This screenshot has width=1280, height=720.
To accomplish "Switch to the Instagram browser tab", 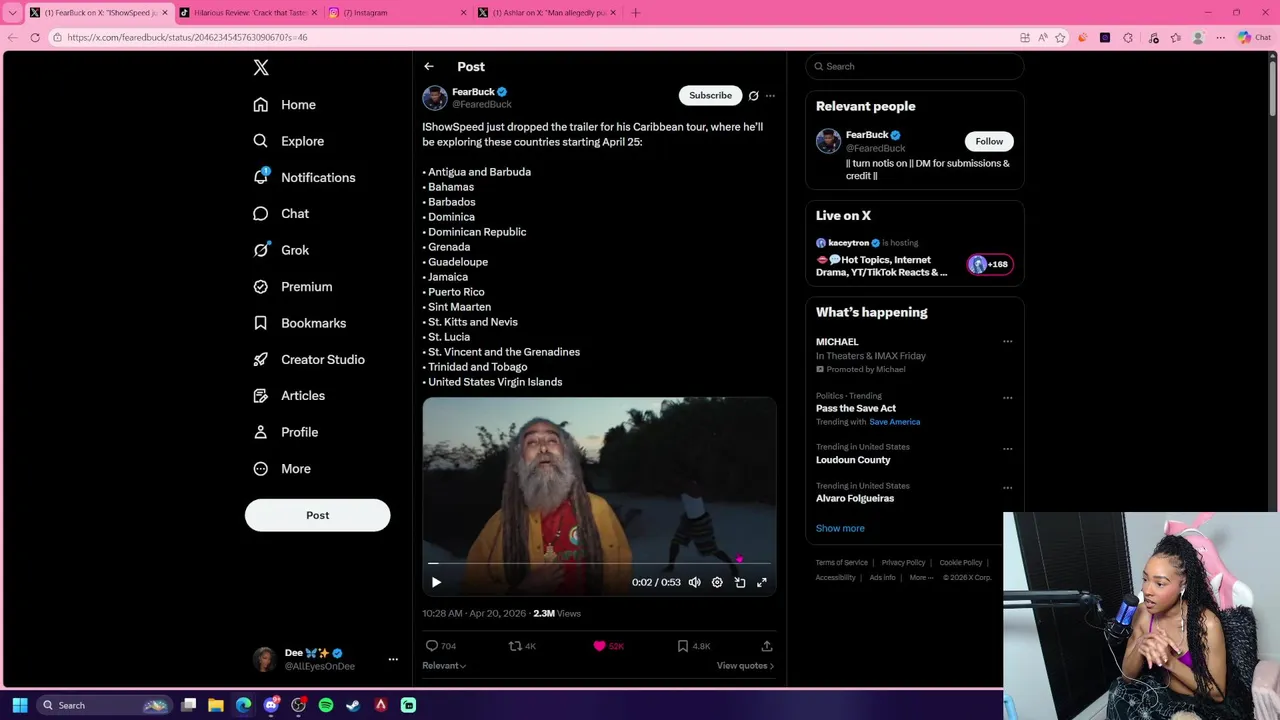I will click(398, 13).
